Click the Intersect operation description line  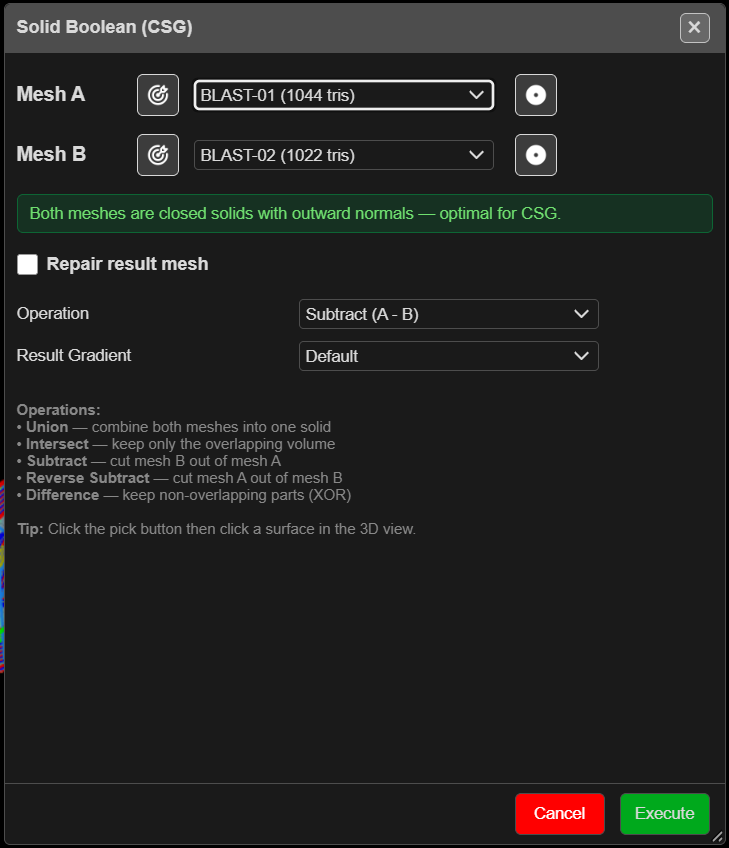pyautogui.click(x=176, y=444)
